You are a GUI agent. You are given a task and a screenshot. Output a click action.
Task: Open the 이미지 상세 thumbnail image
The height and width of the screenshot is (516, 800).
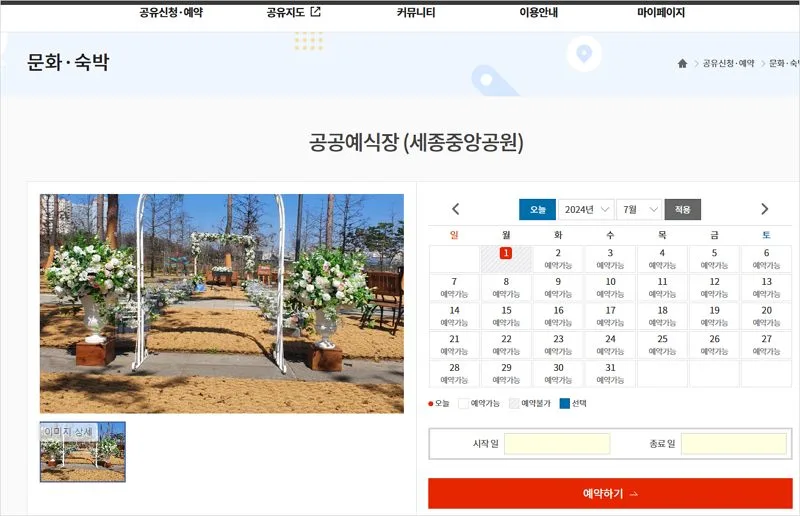83,452
